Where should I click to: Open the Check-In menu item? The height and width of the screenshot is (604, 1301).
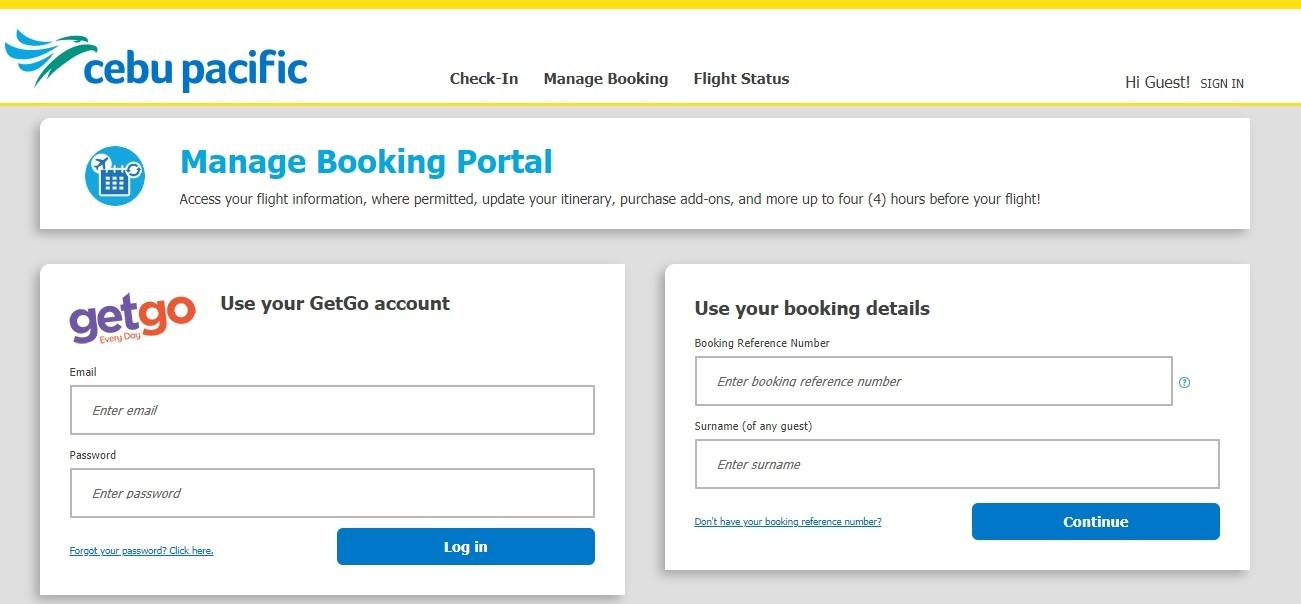coord(484,79)
